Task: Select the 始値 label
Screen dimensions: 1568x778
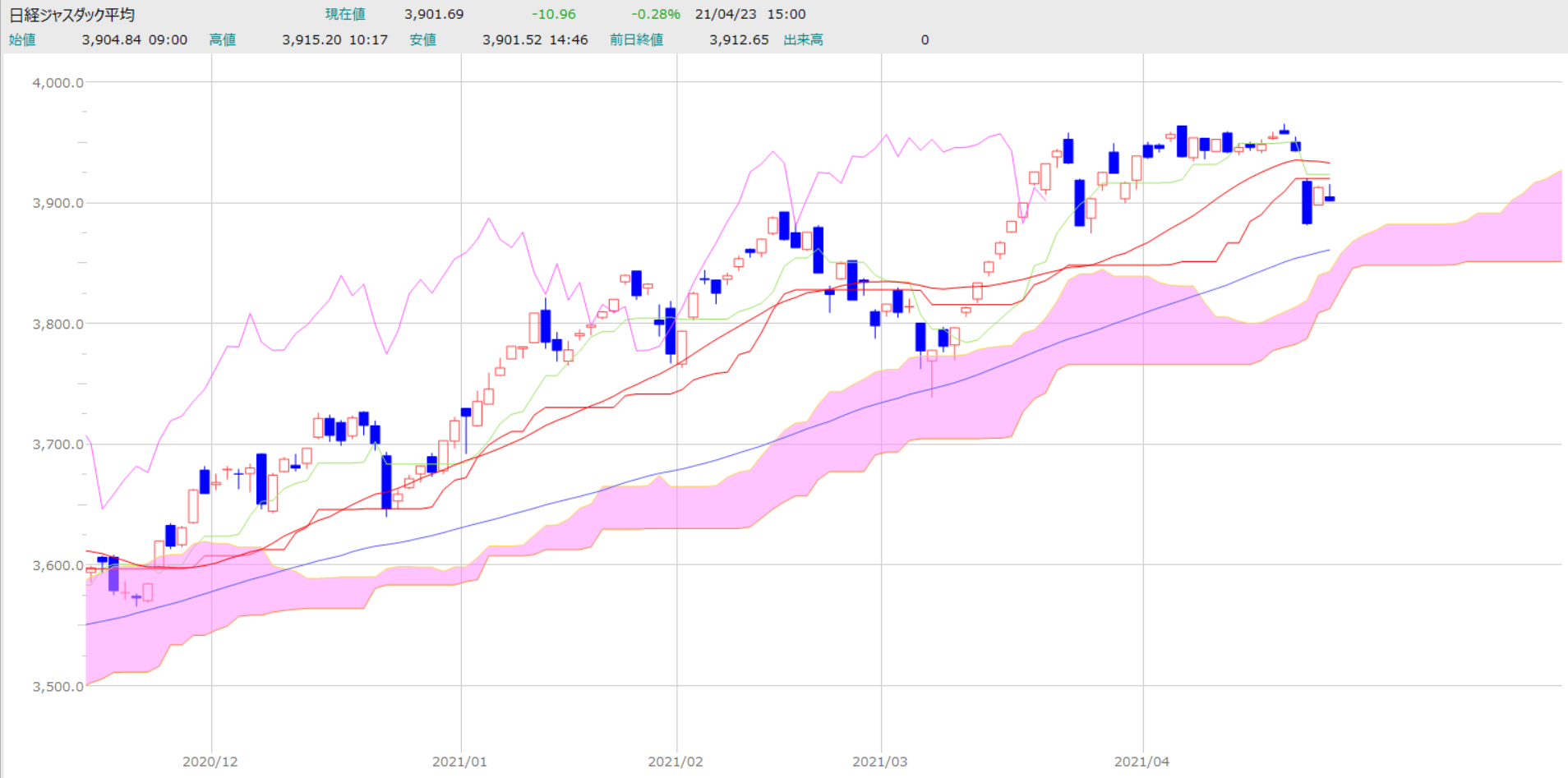Action: (22, 40)
